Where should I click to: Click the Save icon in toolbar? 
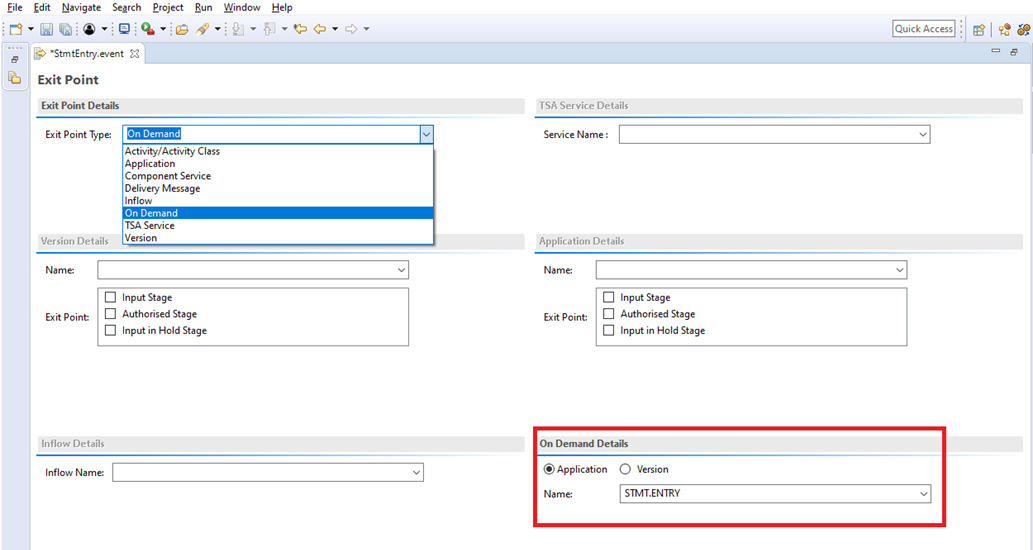pos(46,29)
